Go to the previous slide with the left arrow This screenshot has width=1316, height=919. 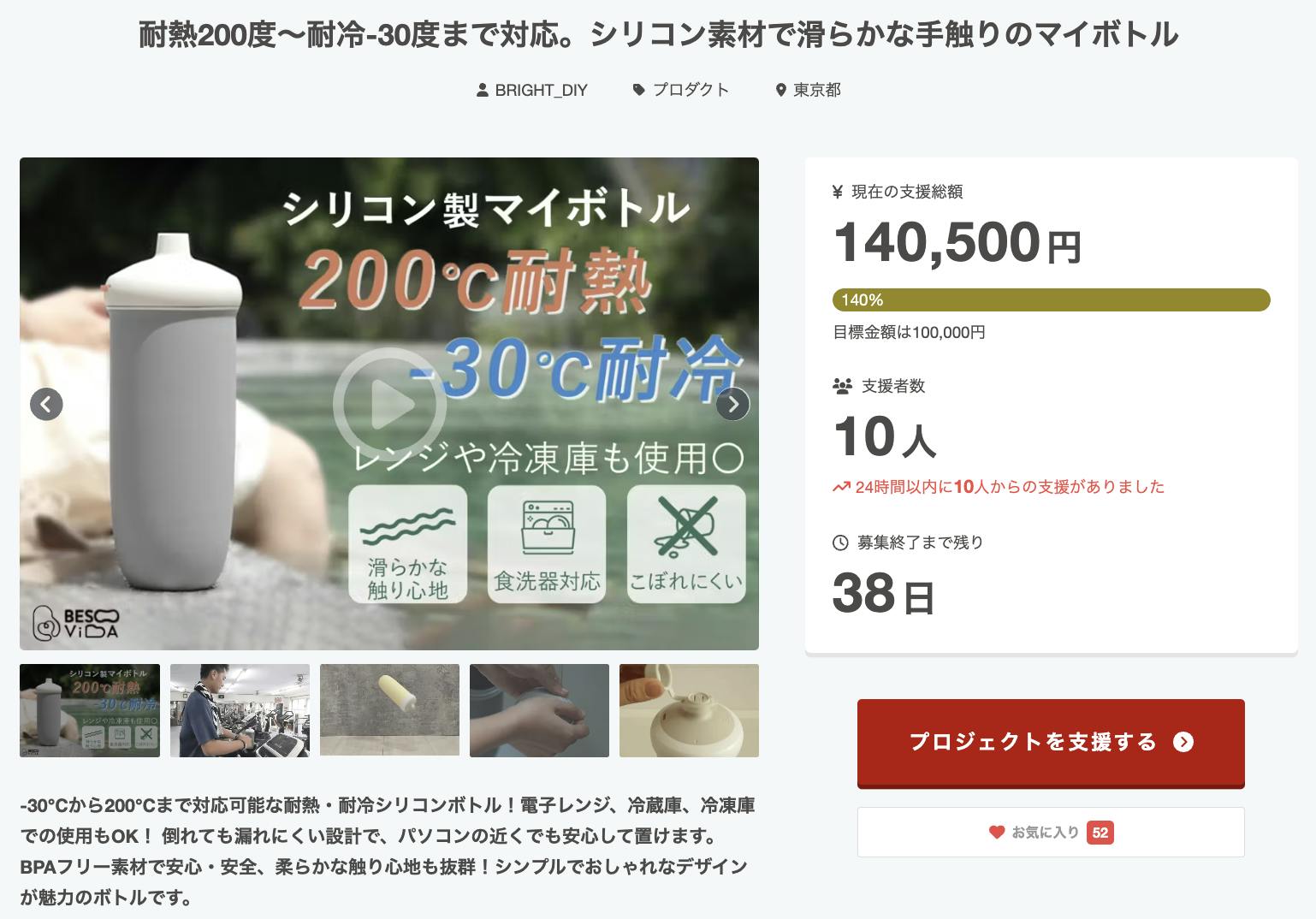coord(46,404)
